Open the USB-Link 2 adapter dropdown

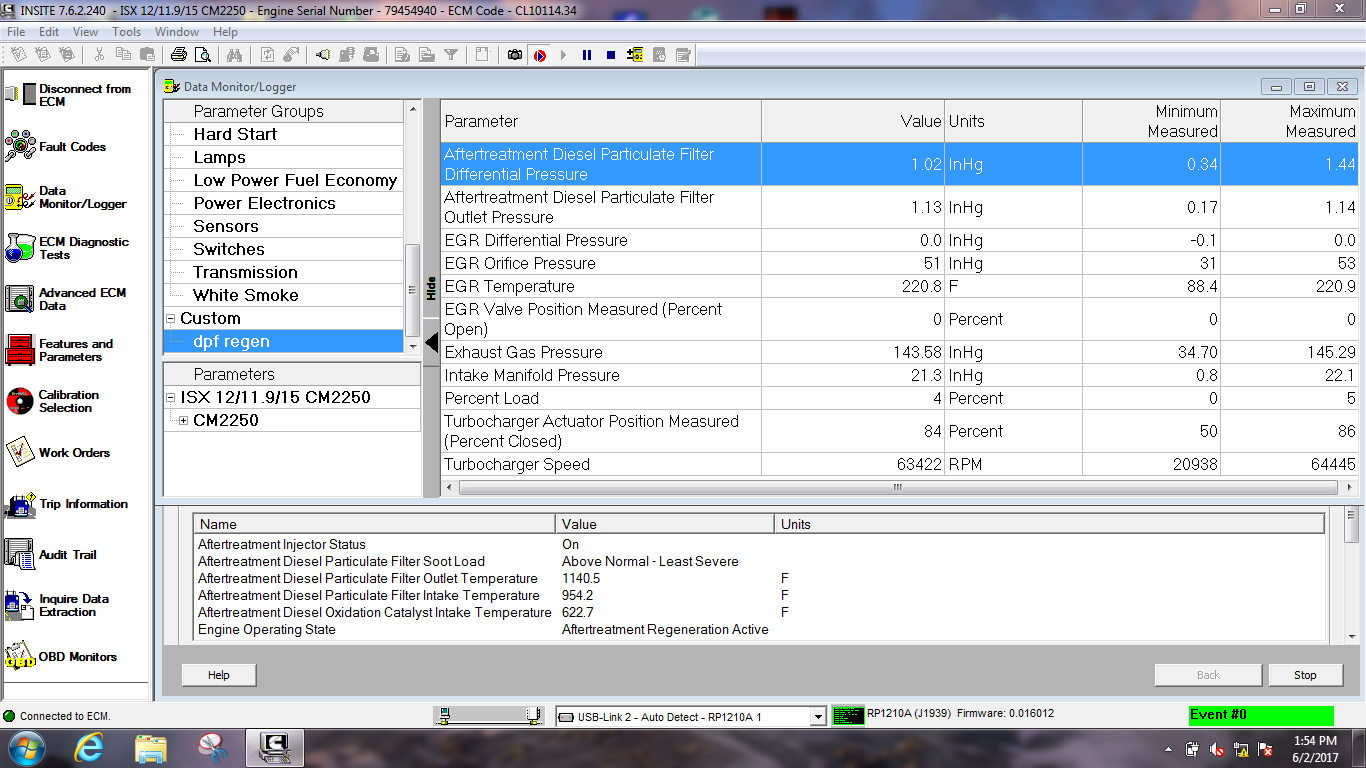point(818,716)
